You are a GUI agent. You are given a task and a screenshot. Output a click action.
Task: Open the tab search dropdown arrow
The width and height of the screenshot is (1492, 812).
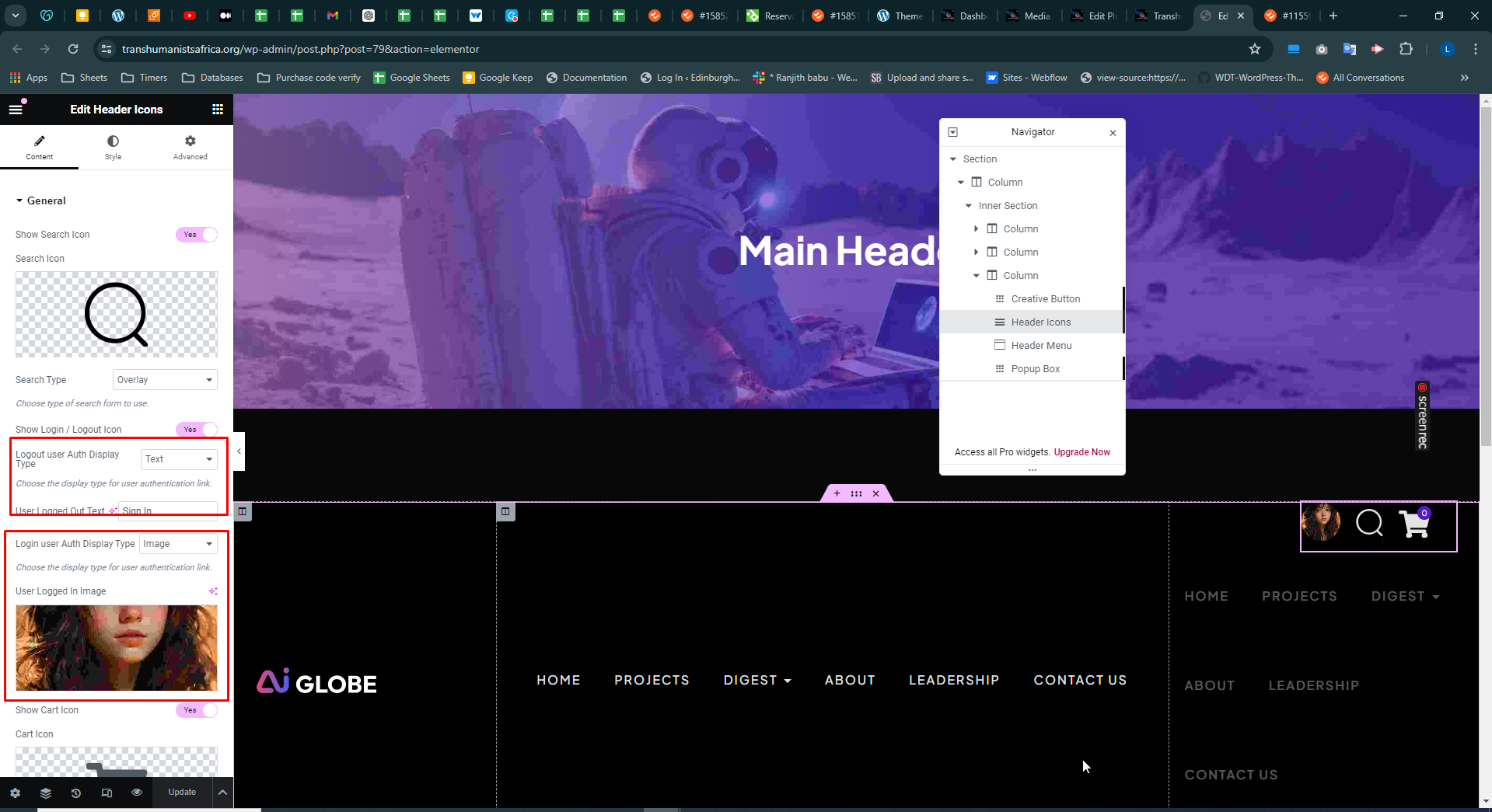coord(16,16)
